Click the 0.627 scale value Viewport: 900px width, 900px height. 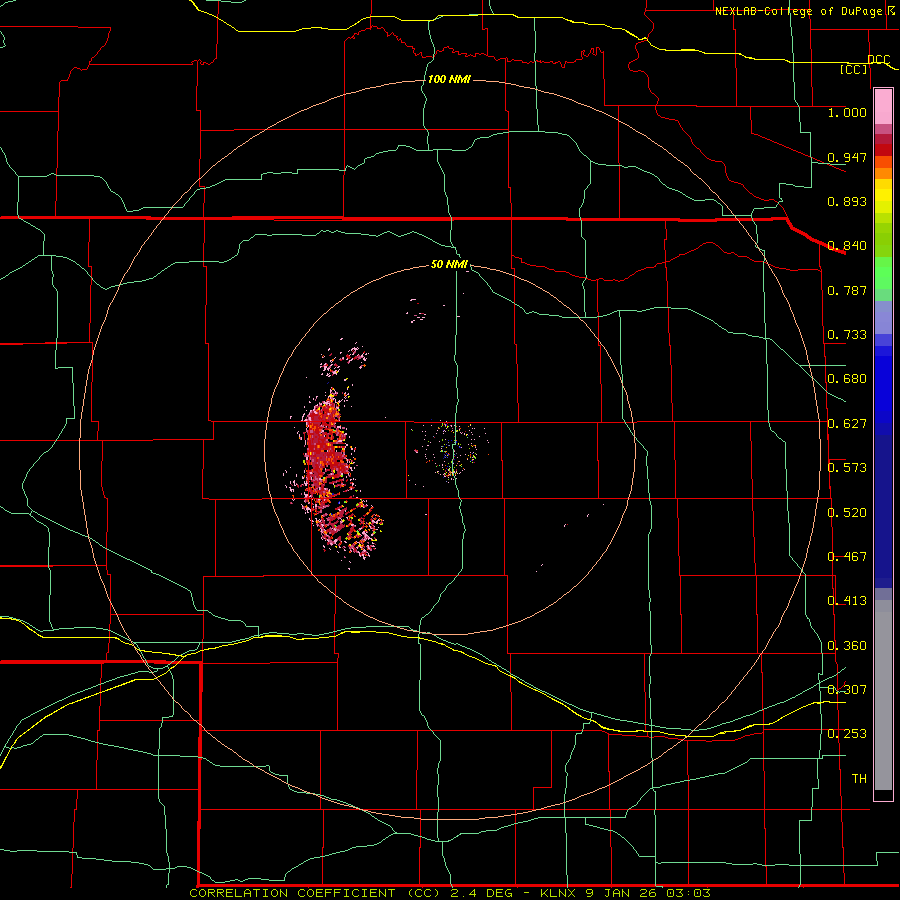click(847, 424)
